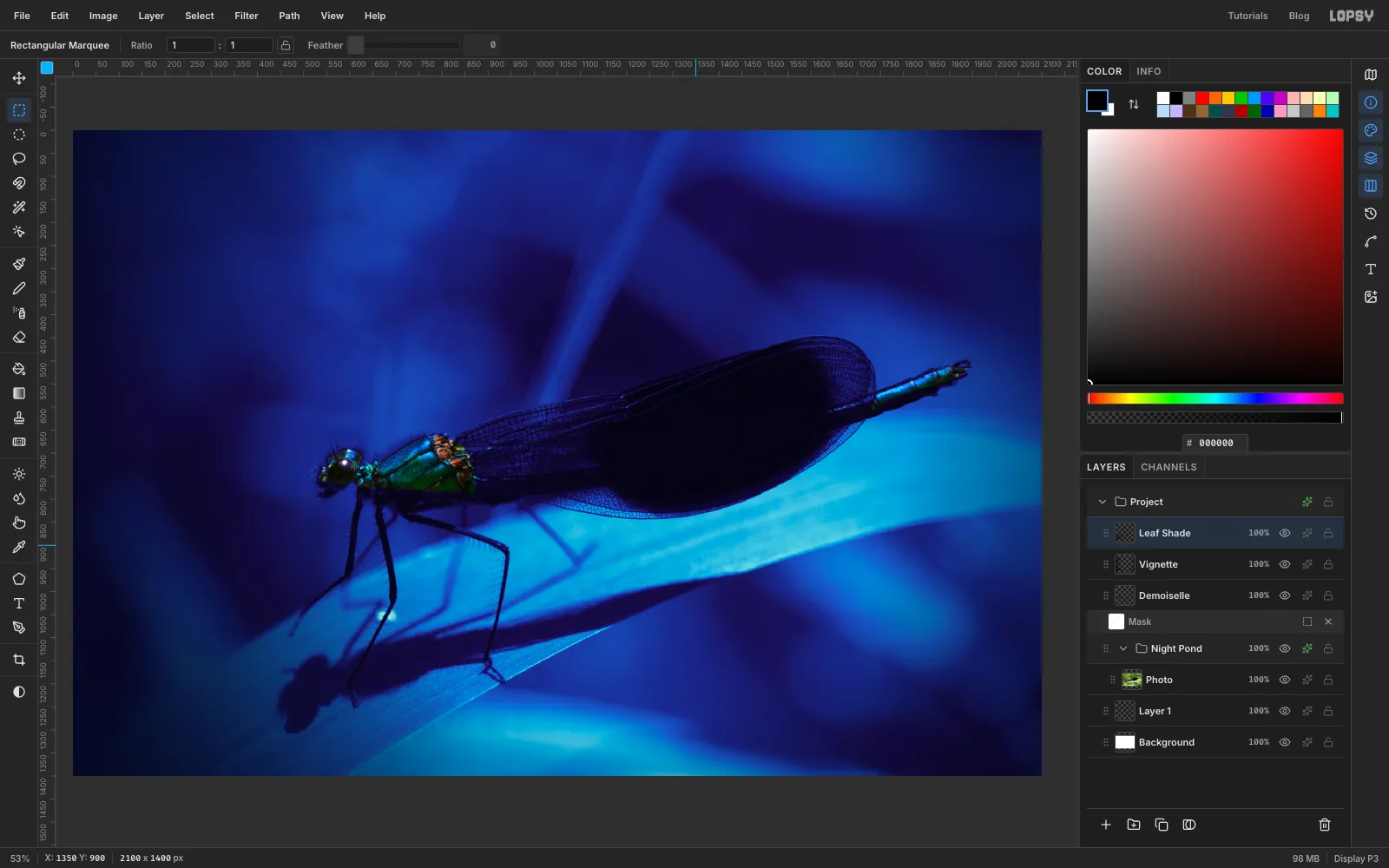The image size is (1389, 868).
Task: Choose the polygon Shape tool
Action: pos(19,579)
